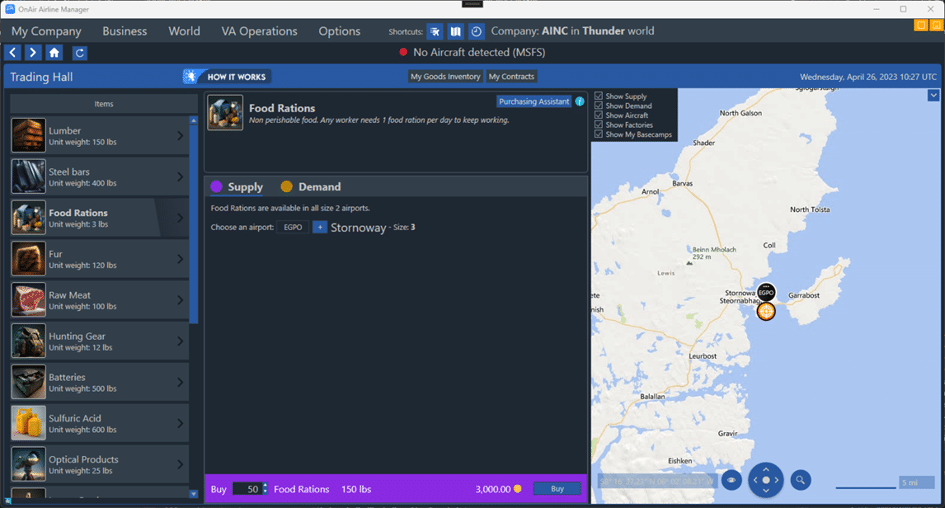This screenshot has width=945, height=508.
Task: Click the Items column header
Action: coord(104,104)
